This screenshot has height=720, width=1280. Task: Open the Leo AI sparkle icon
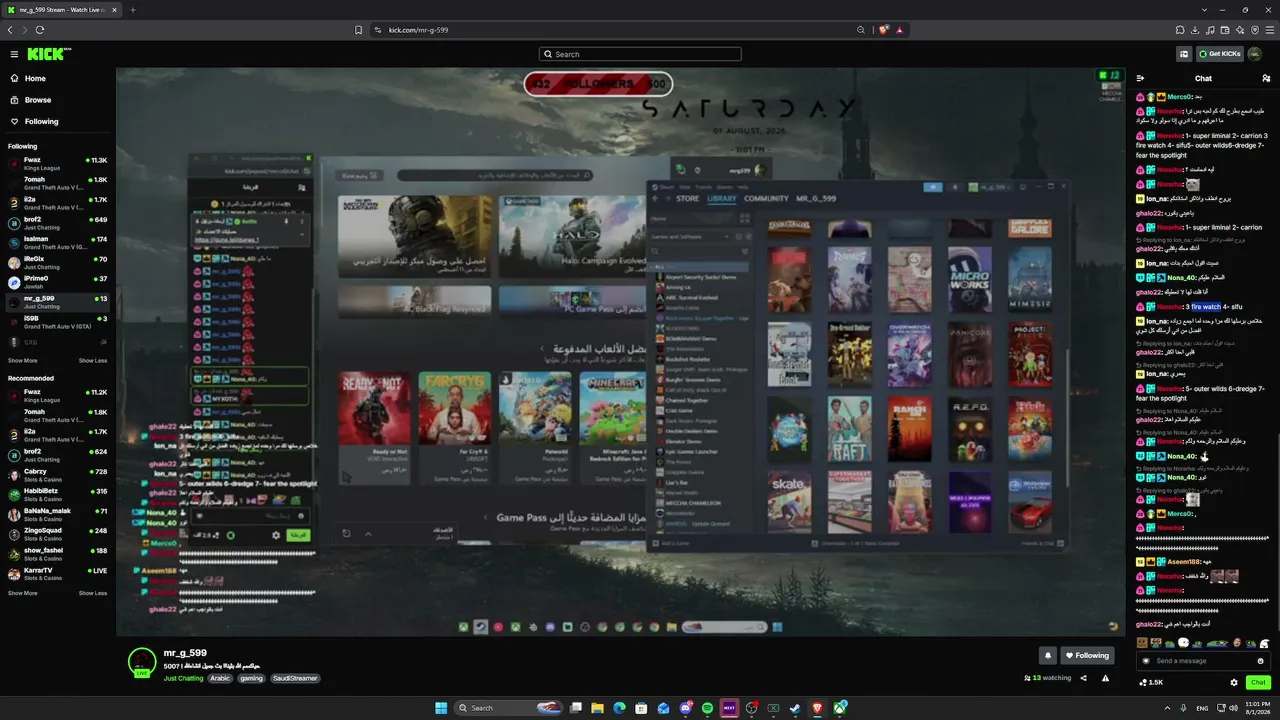coord(1240,30)
